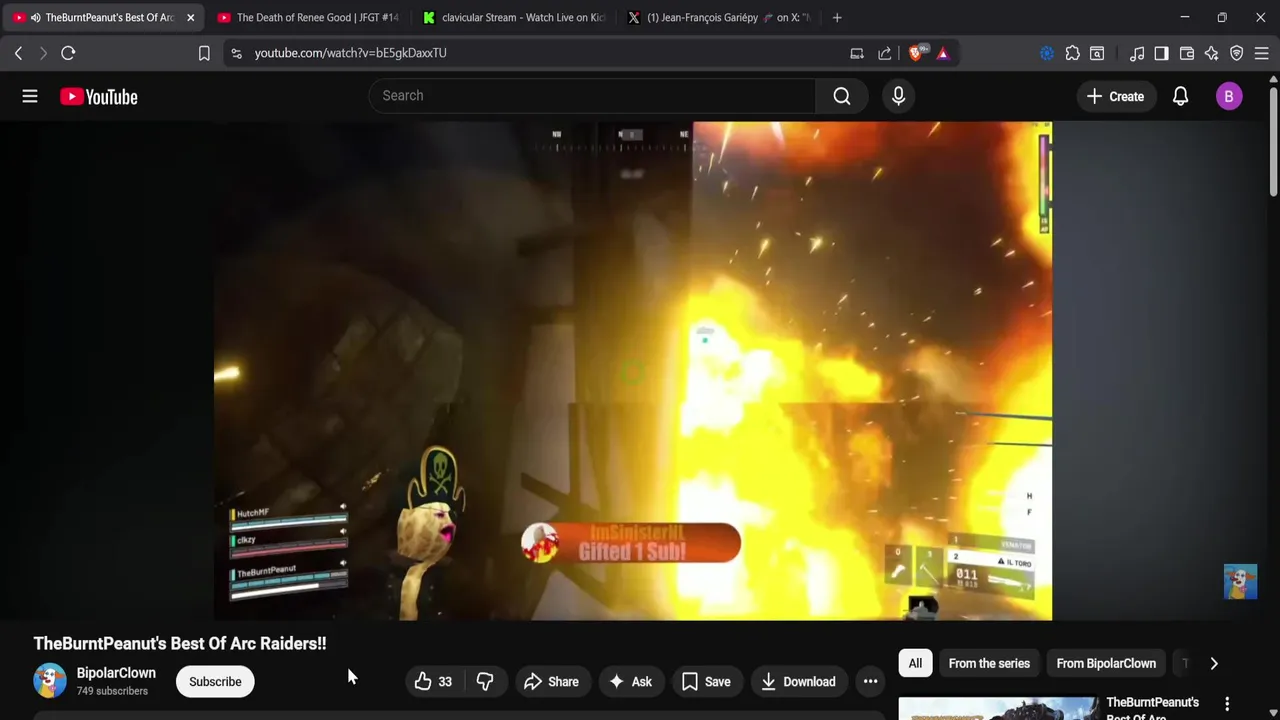Image resolution: width=1280 pixels, height=720 pixels.
Task: Click the 749 subscribers text
Action: click(112, 691)
